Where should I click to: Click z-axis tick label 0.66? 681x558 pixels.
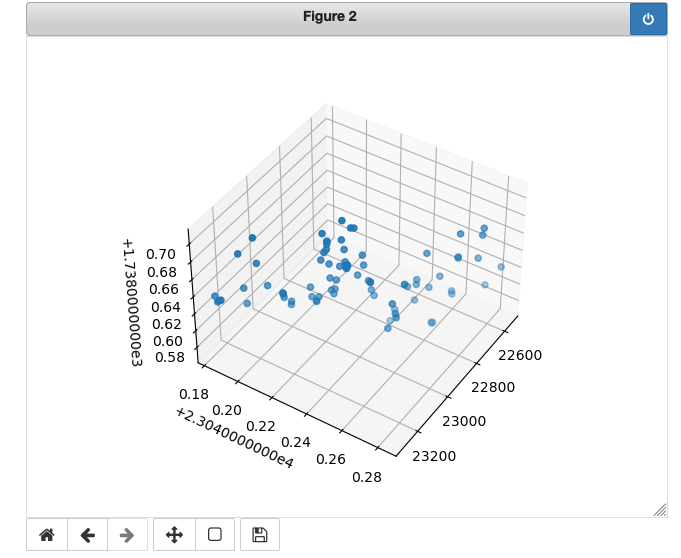click(x=164, y=289)
